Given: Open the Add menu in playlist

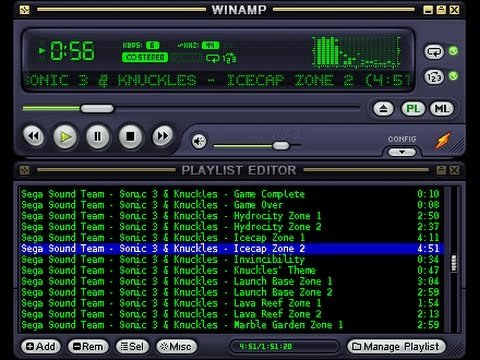Looking at the screenshot, I should pos(40,347).
